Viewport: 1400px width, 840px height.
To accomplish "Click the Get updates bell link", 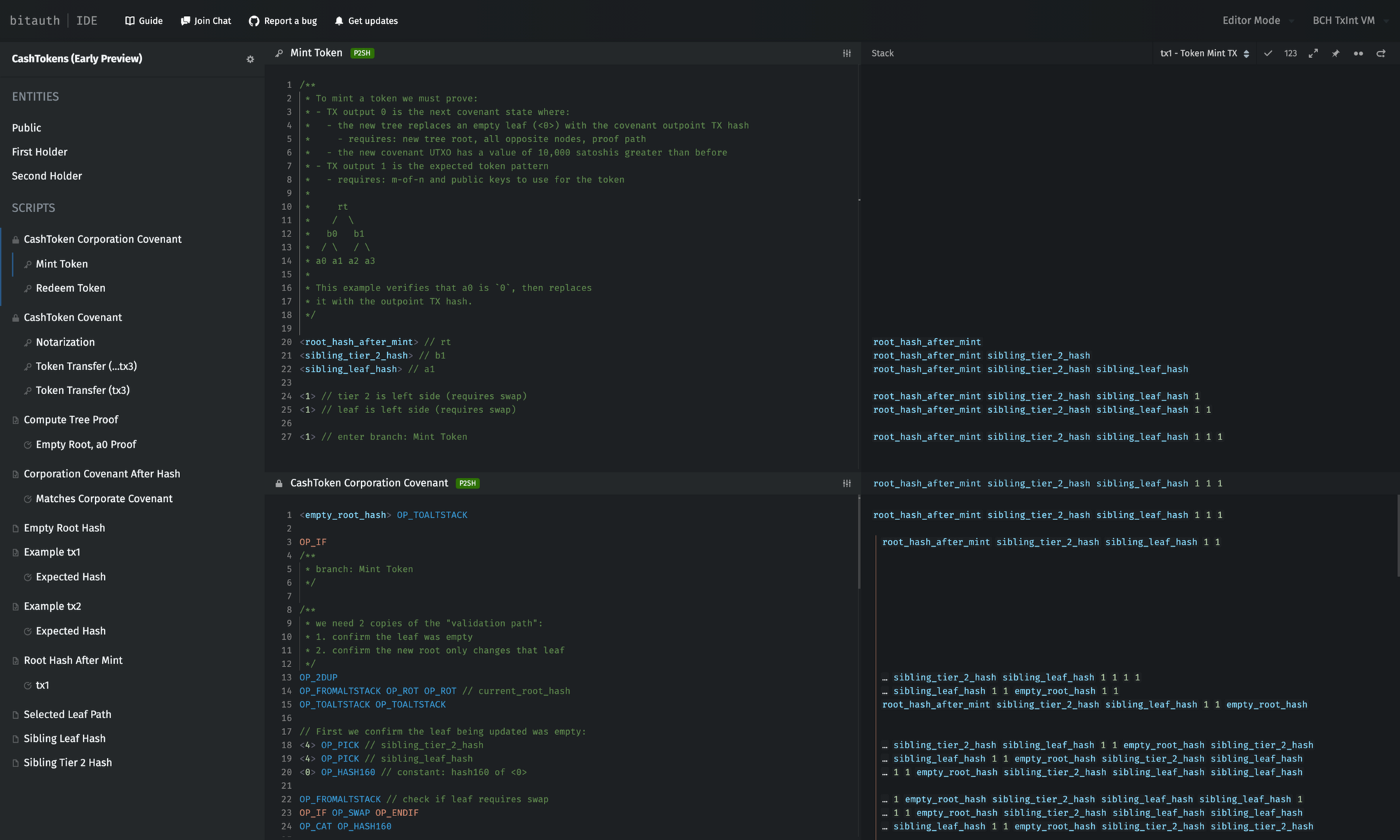I will pos(365,21).
